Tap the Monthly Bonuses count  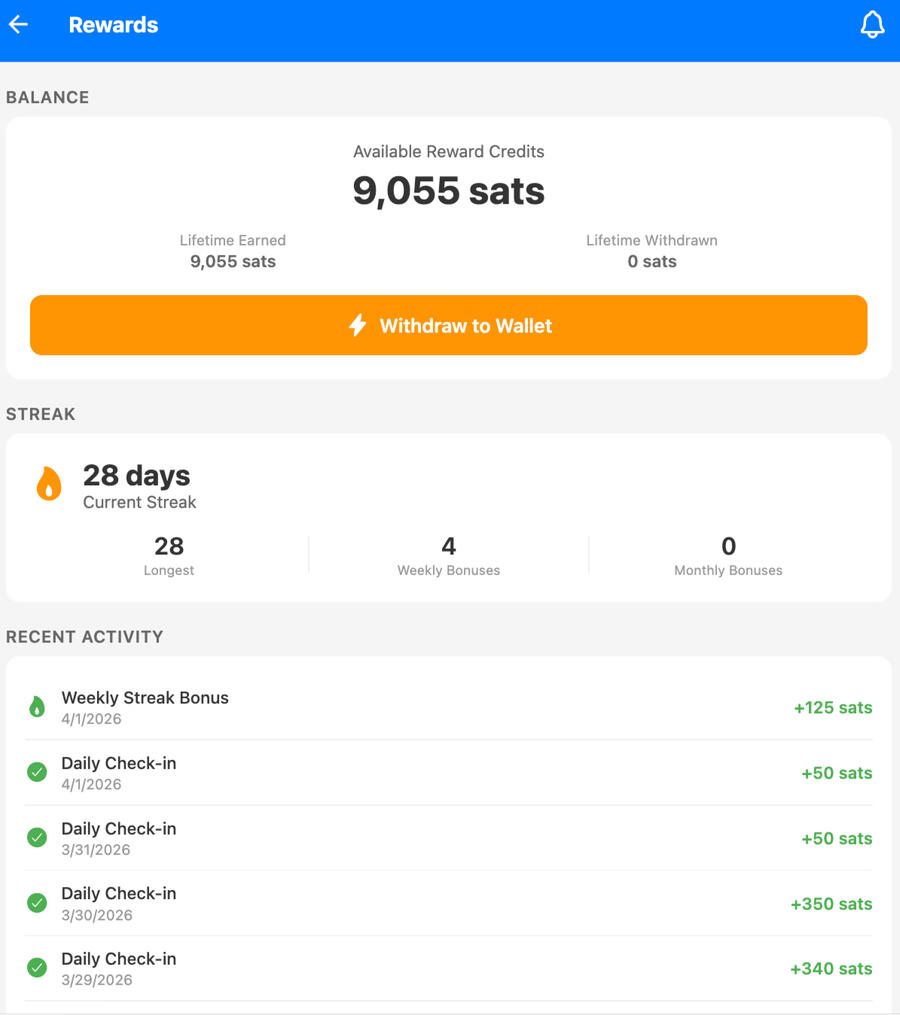coord(728,547)
